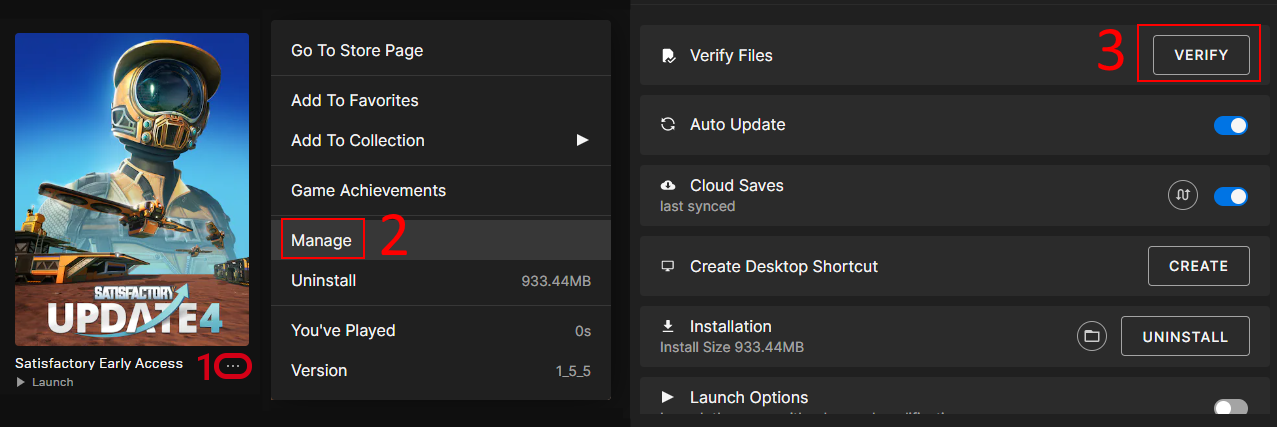Click the Cloud Saves cloud icon
1277x427 pixels.
668,186
